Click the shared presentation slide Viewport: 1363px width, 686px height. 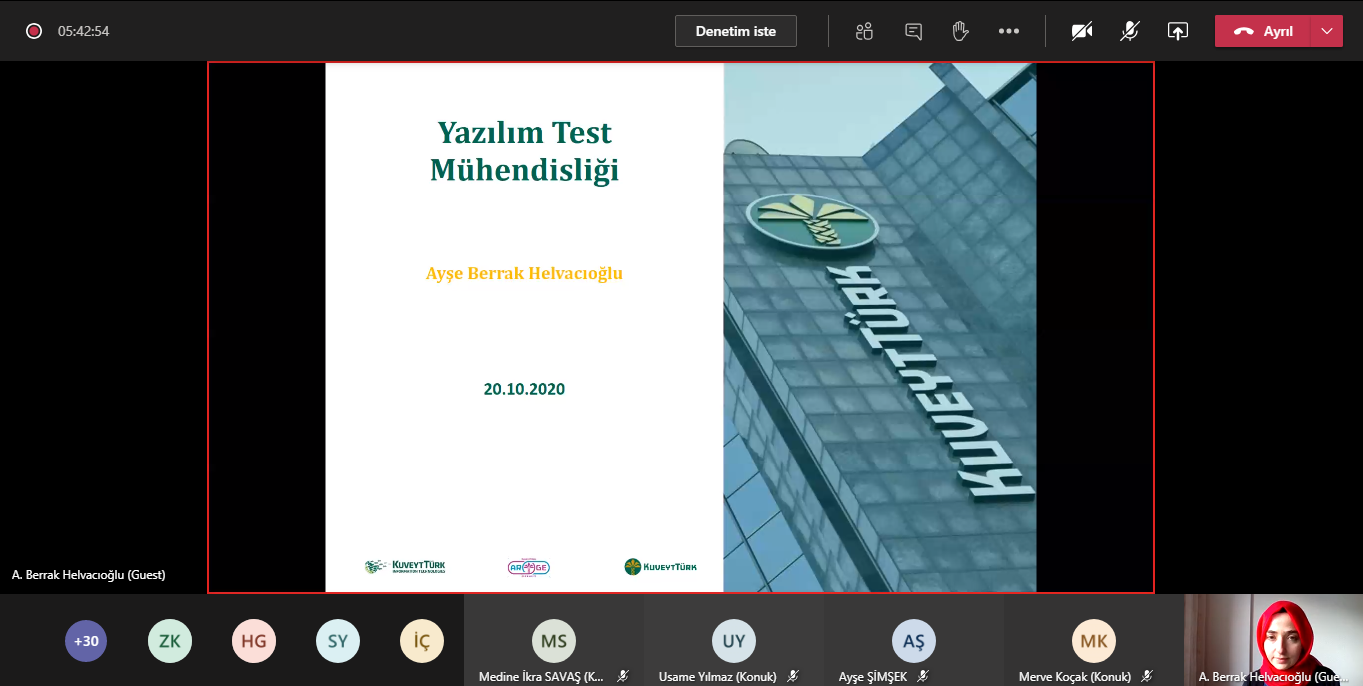(681, 327)
